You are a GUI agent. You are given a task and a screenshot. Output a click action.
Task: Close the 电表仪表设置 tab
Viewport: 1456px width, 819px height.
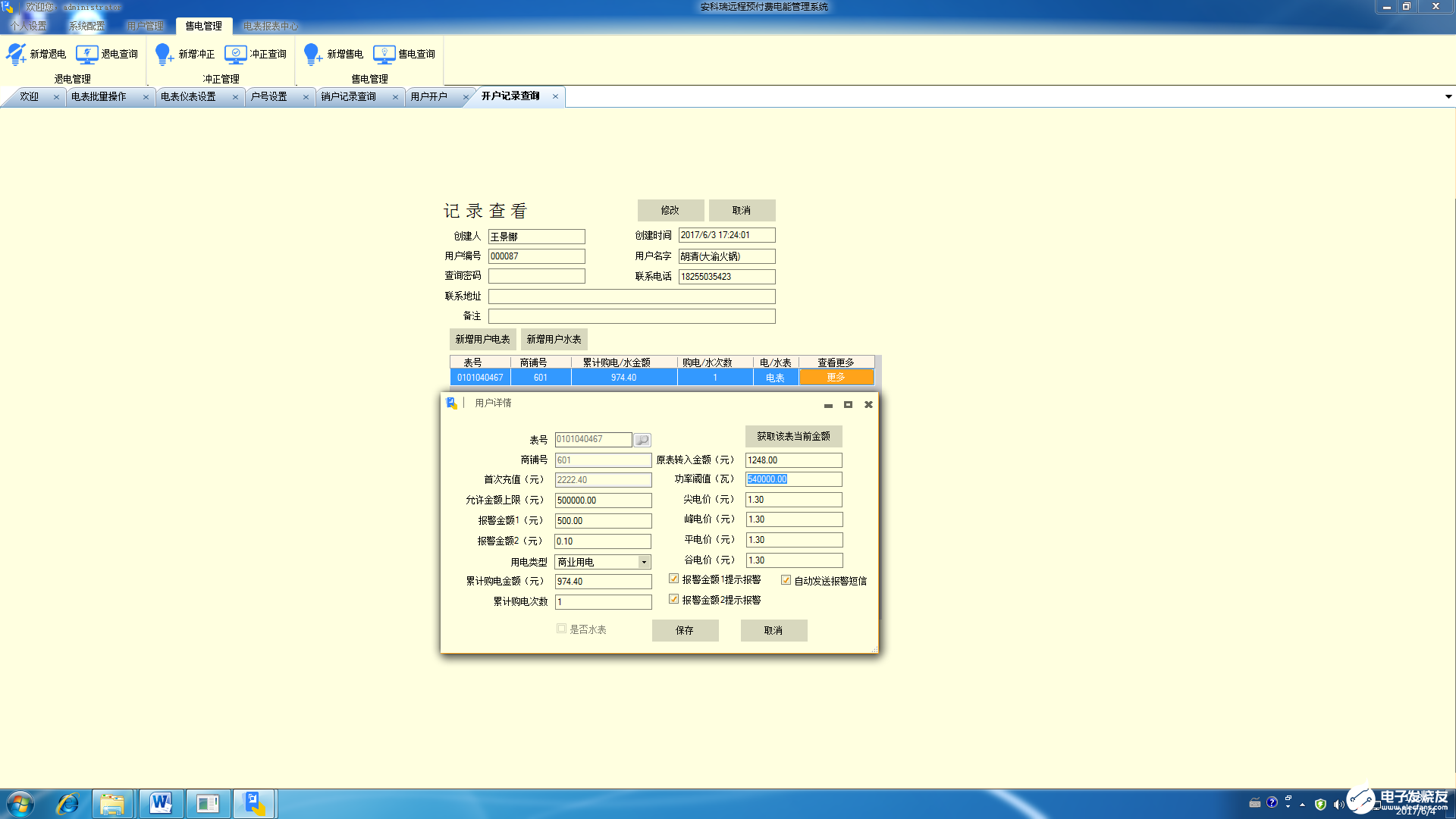[235, 97]
